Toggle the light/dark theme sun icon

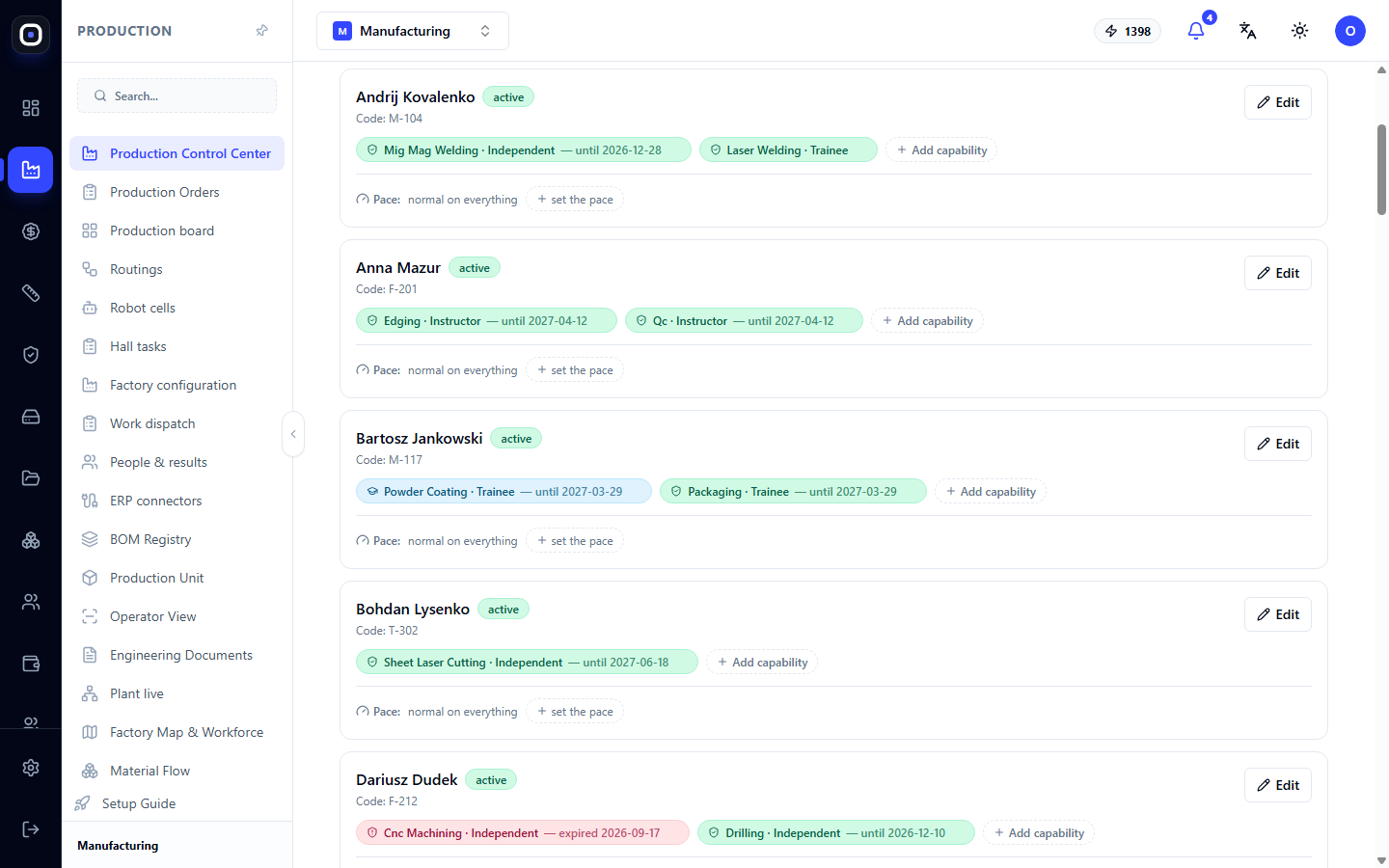tap(1300, 31)
